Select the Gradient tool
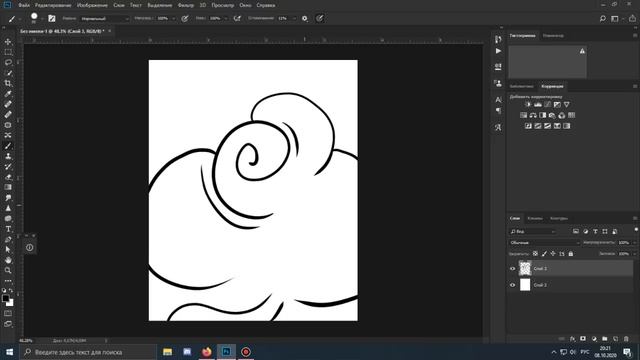Viewport: 640px width, 360px height. [8, 187]
